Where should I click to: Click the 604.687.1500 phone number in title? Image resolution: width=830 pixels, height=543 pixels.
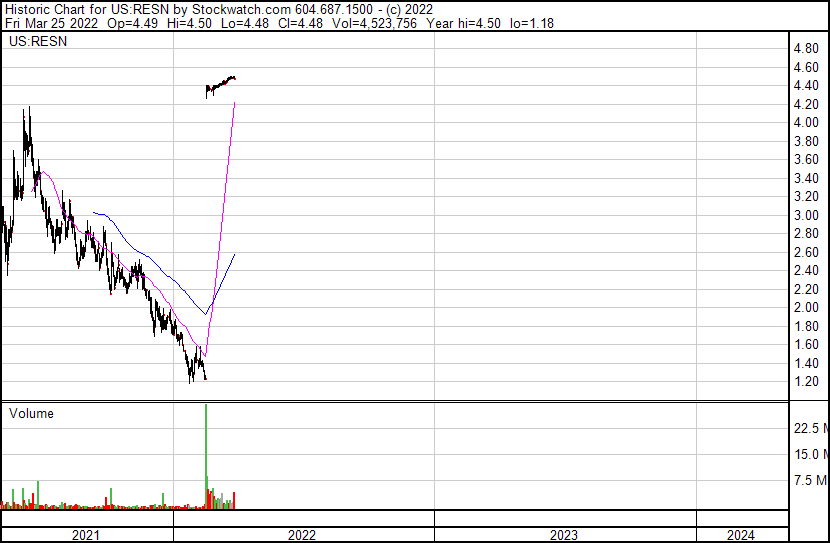[x=333, y=10]
